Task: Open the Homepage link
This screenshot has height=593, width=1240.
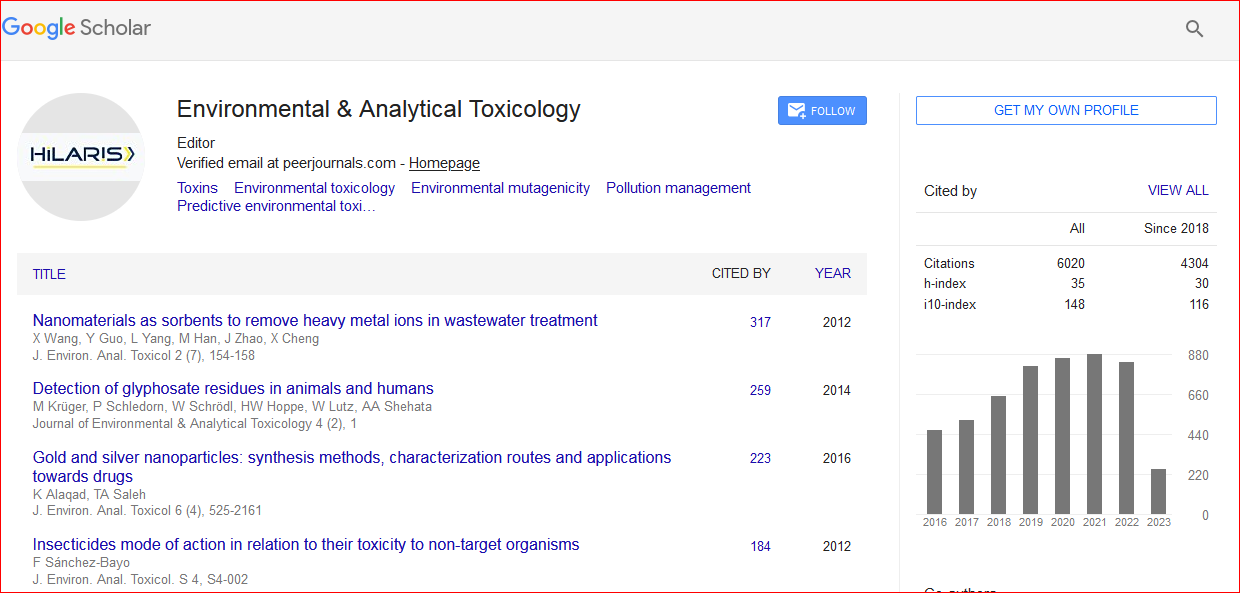Action: [x=444, y=163]
